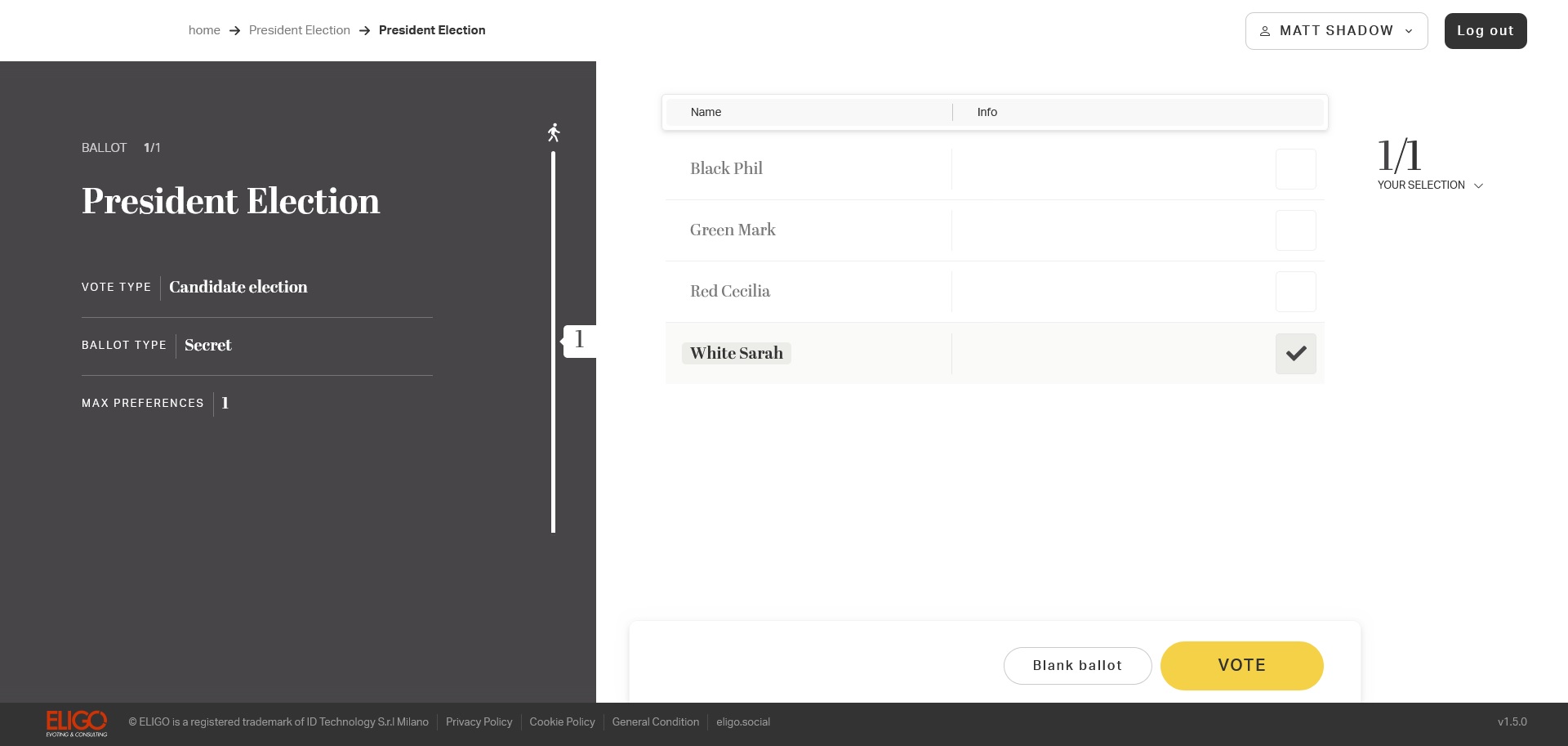Expand the YOUR SELECTION panel

point(1430,185)
